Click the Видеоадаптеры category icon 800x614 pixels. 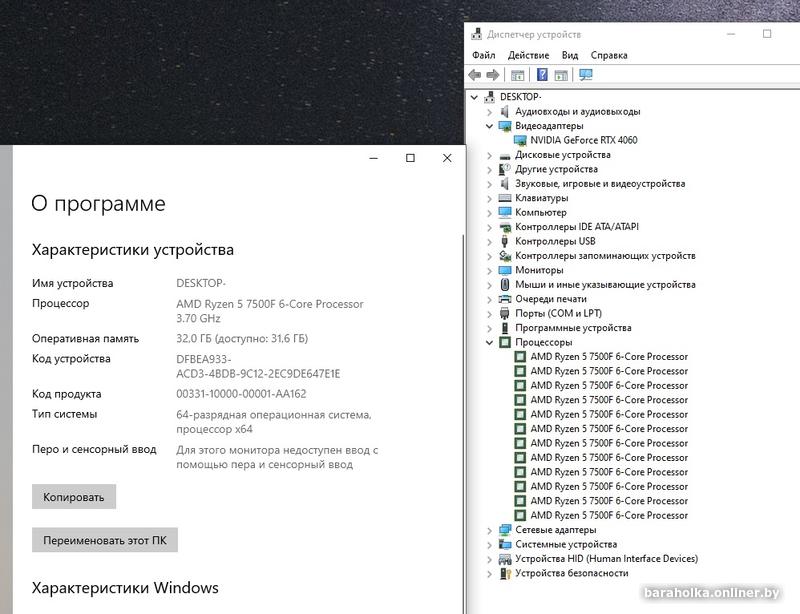tap(505, 126)
